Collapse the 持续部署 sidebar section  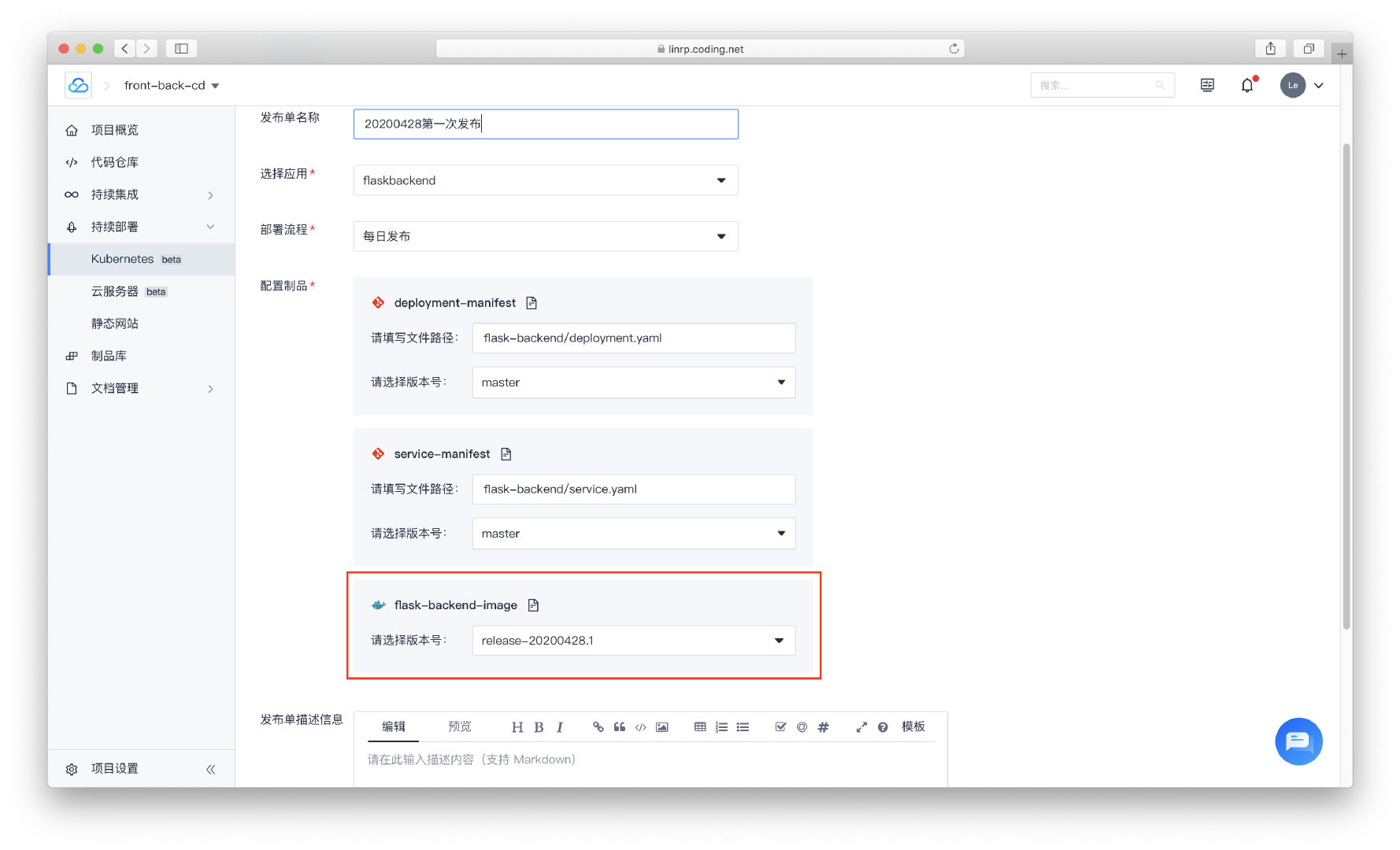(142, 227)
